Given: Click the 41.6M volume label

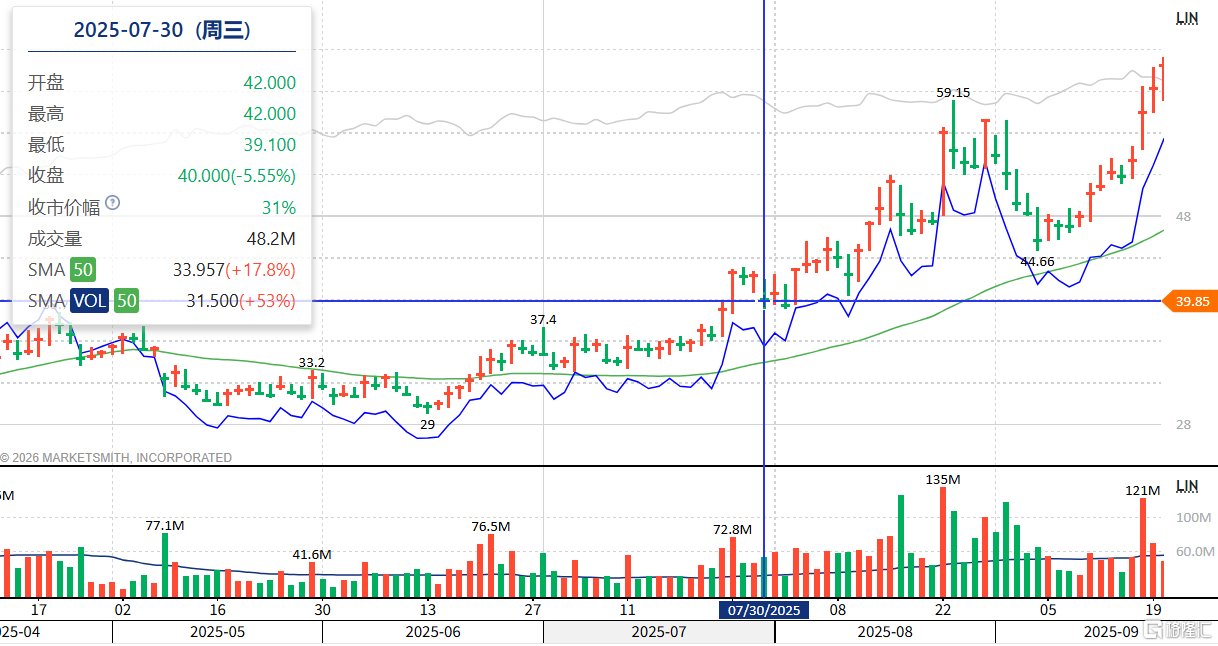Looking at the screenshot, I should tap(312, 554).
